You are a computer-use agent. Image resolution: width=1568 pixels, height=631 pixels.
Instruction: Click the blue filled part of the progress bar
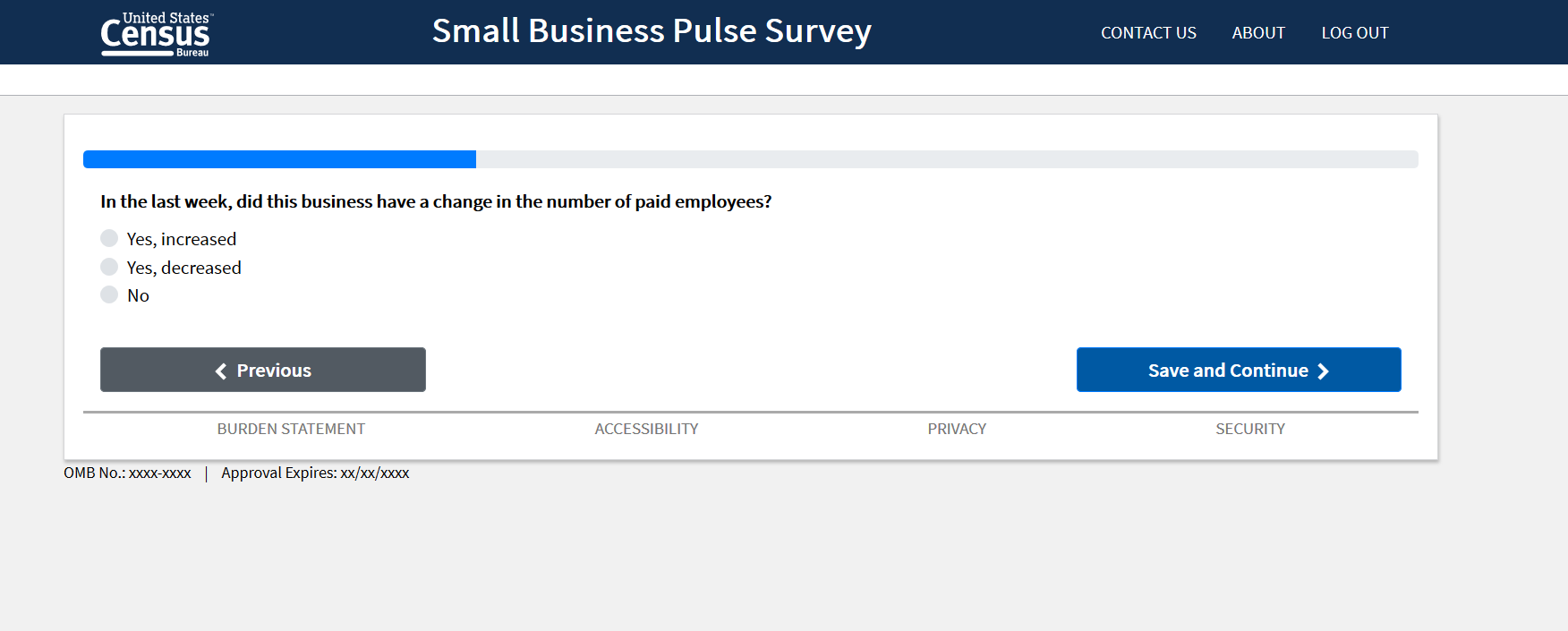pyautogui.click(x=279, y=159)
